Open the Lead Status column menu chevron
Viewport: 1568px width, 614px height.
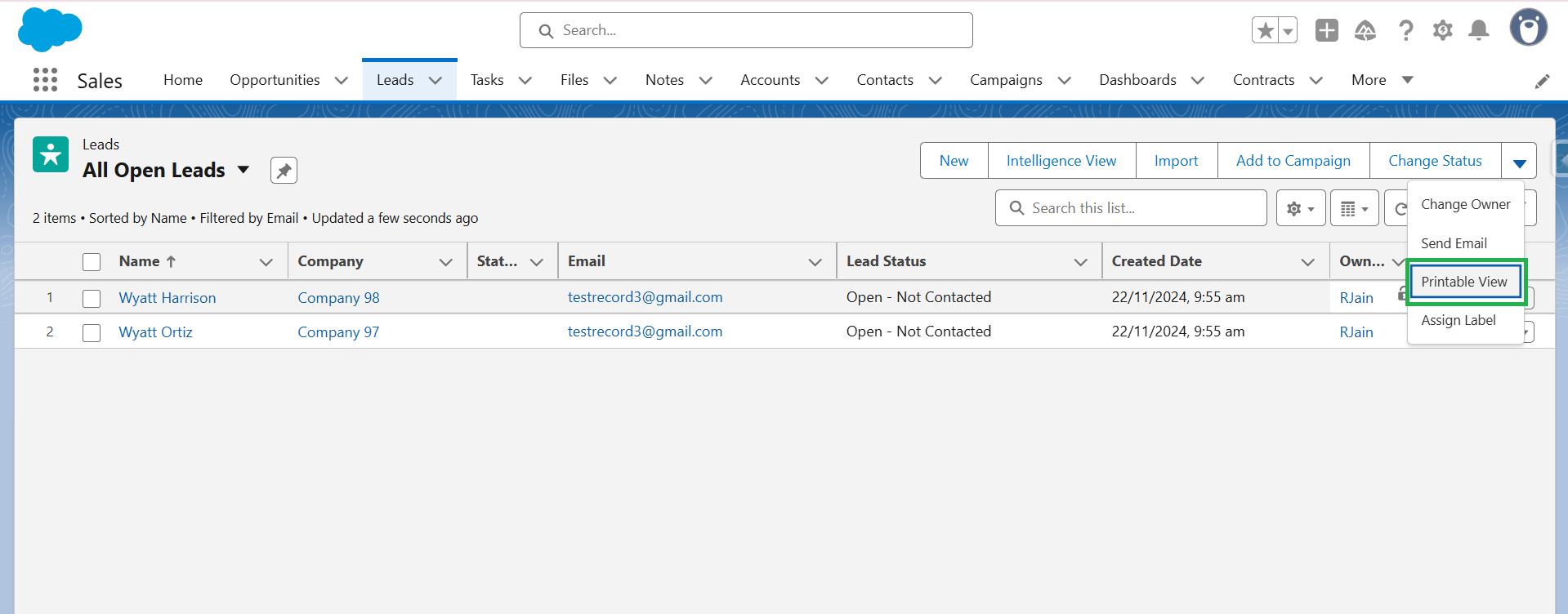pyautogui.click(x=1080, y=262)
